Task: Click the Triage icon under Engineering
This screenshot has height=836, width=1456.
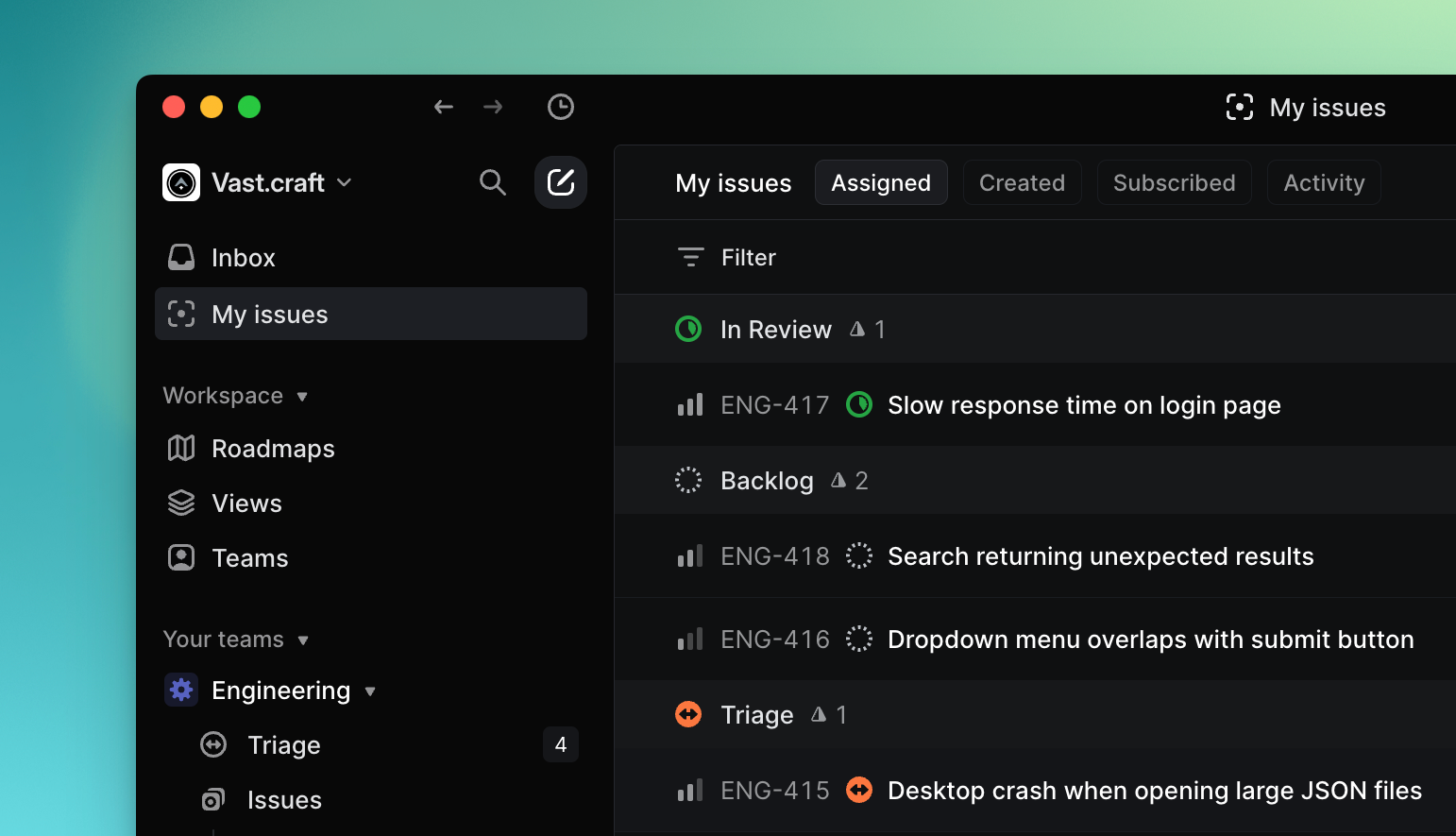Action: point(212,745)
